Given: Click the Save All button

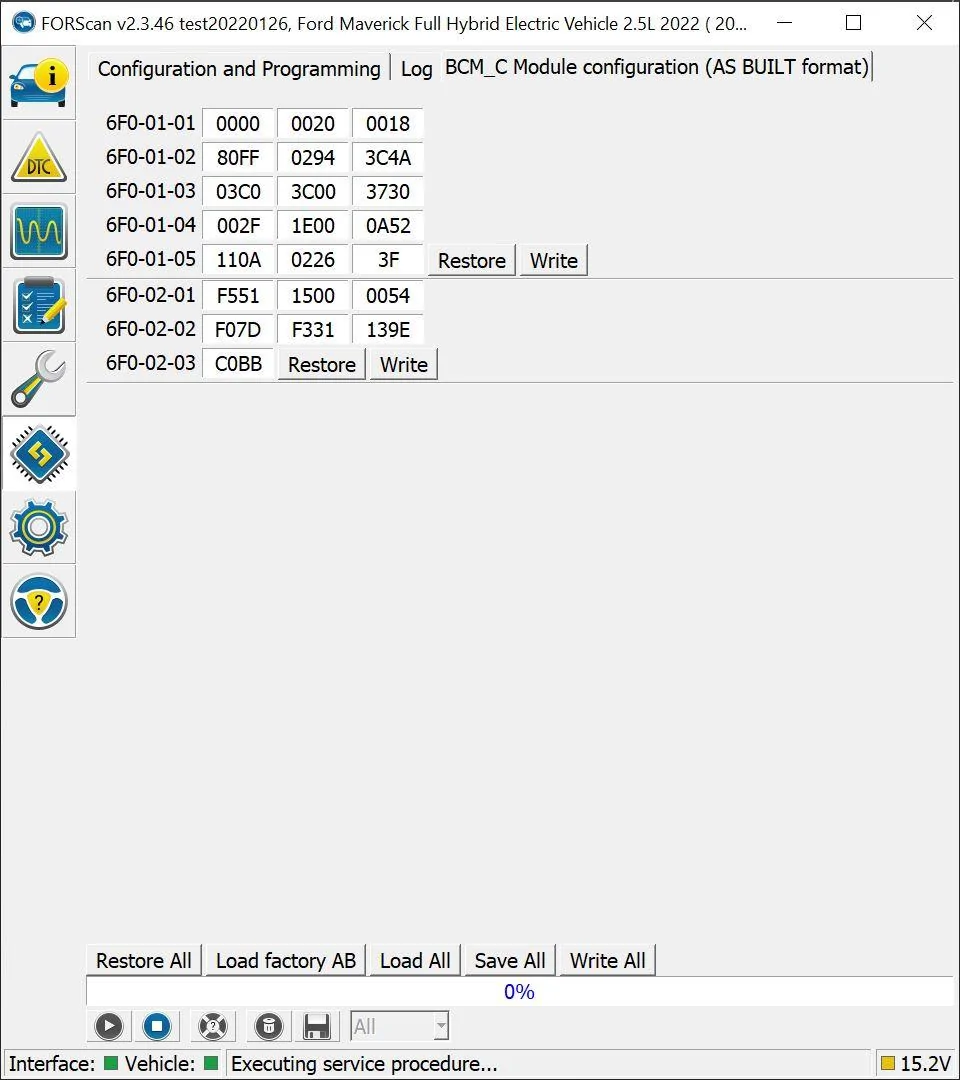Looking at the screenshot, I should click(x=510, y=960).
